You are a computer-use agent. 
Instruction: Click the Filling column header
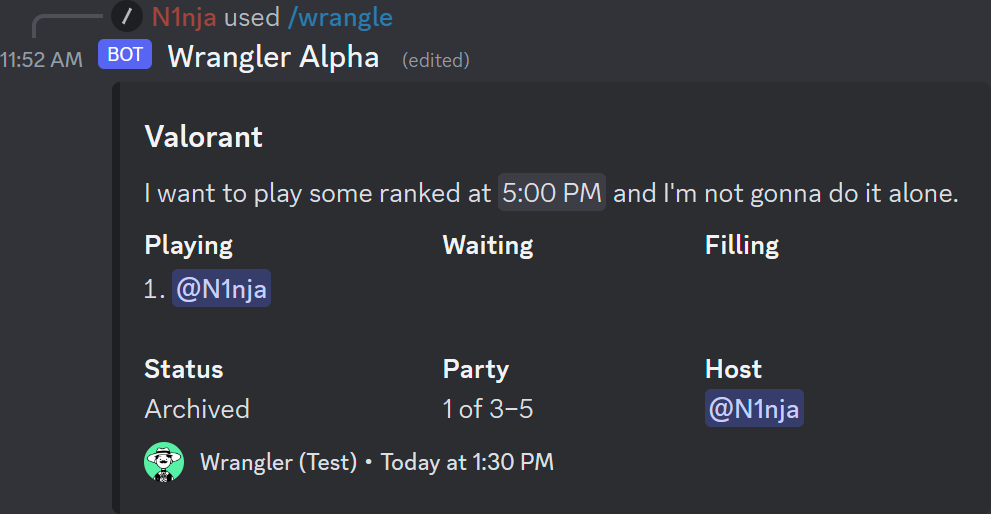click(x=741, y=245)
